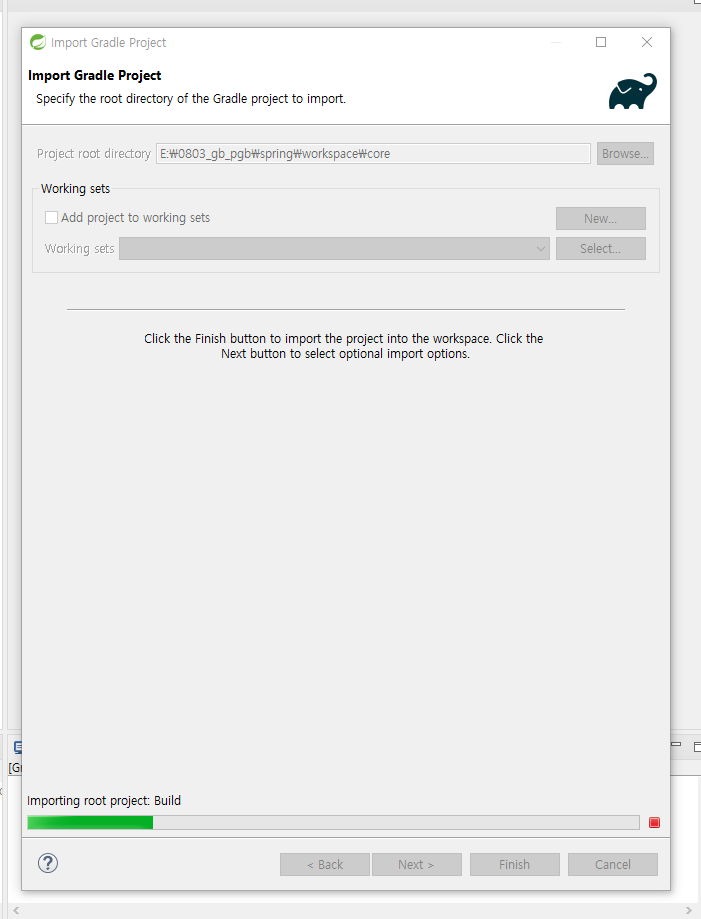Open help via the question mark icon

tap(48, 863)
